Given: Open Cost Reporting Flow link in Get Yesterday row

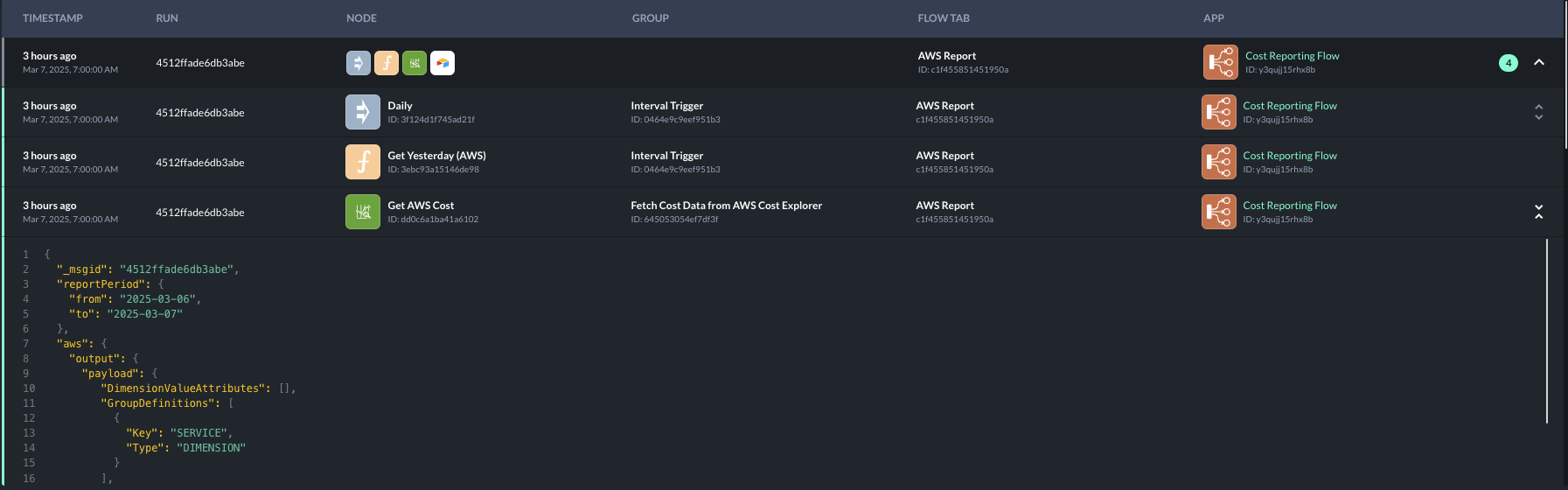Looking at the screenshot, I should click(x=1289, y=156).
